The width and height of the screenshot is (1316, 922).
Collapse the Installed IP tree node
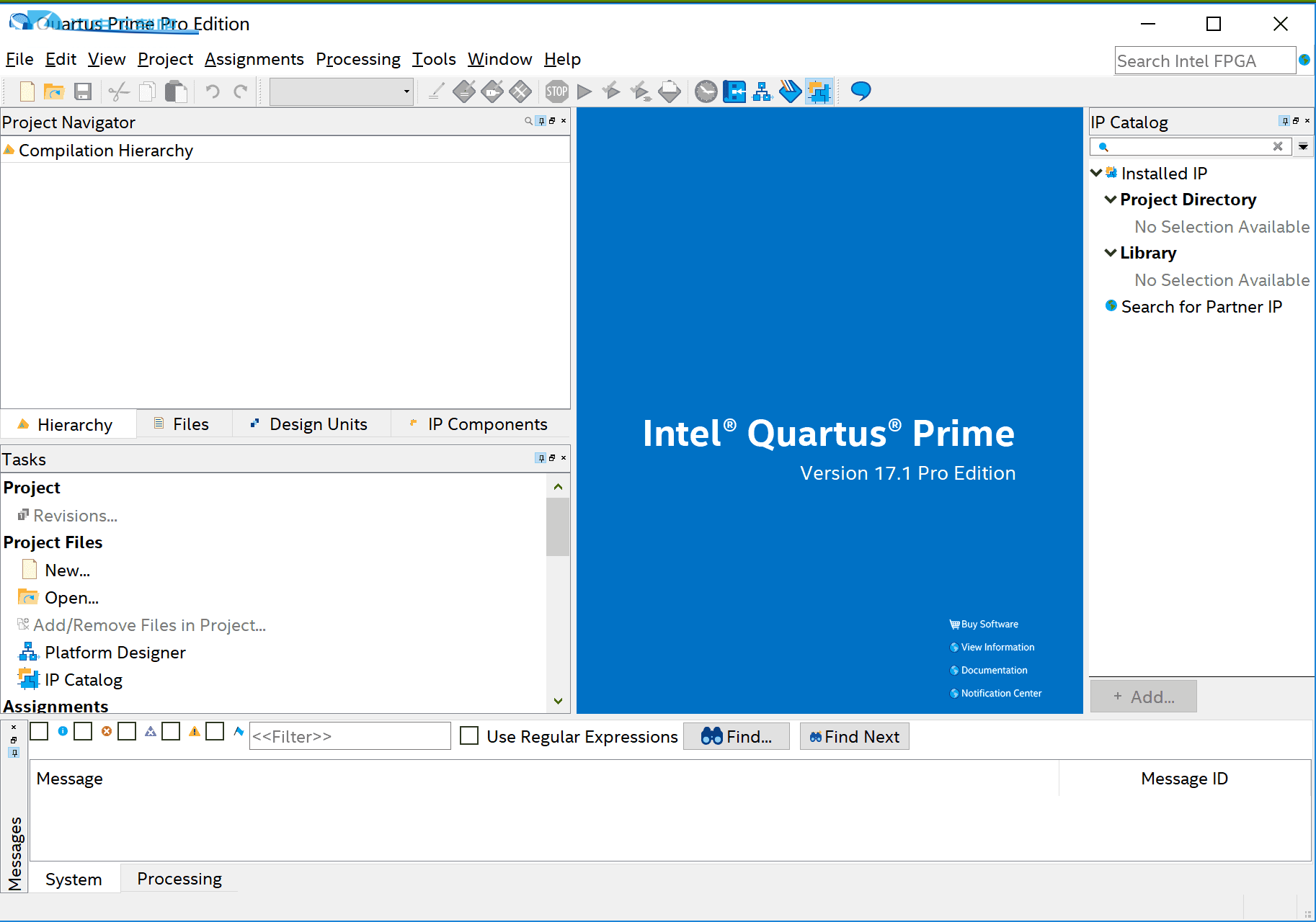1096,173
